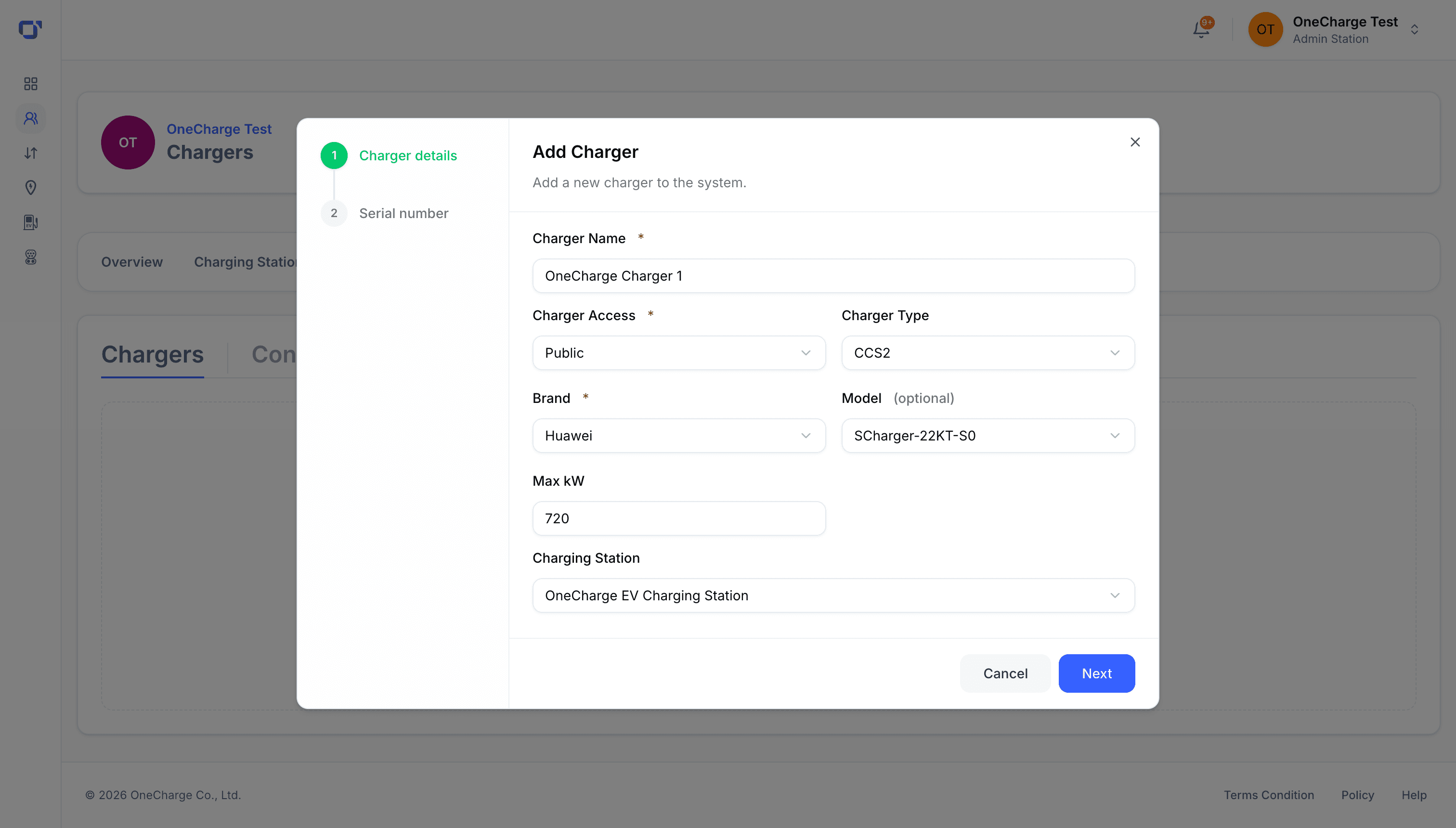This screenshot has height=828, width=1456.
Task: Open the Charger Access dropdown
Action: [x=678, y=352]
